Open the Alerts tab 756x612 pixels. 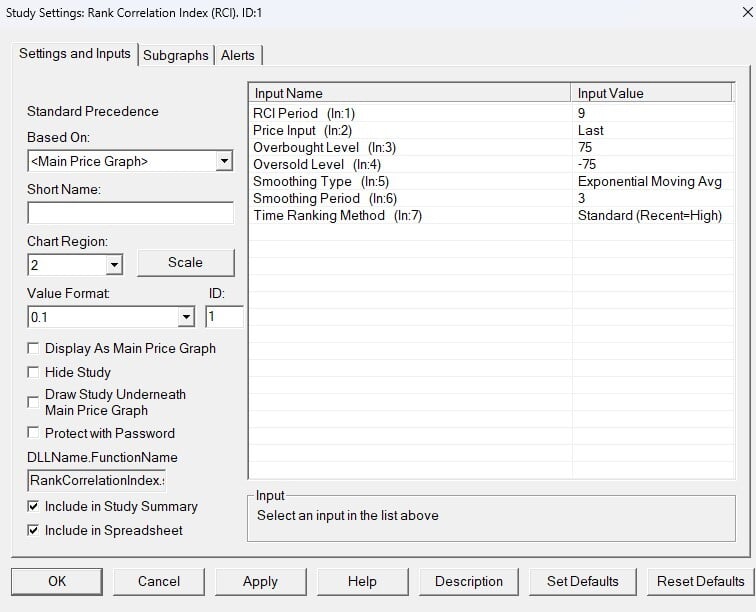click(238, 55)
